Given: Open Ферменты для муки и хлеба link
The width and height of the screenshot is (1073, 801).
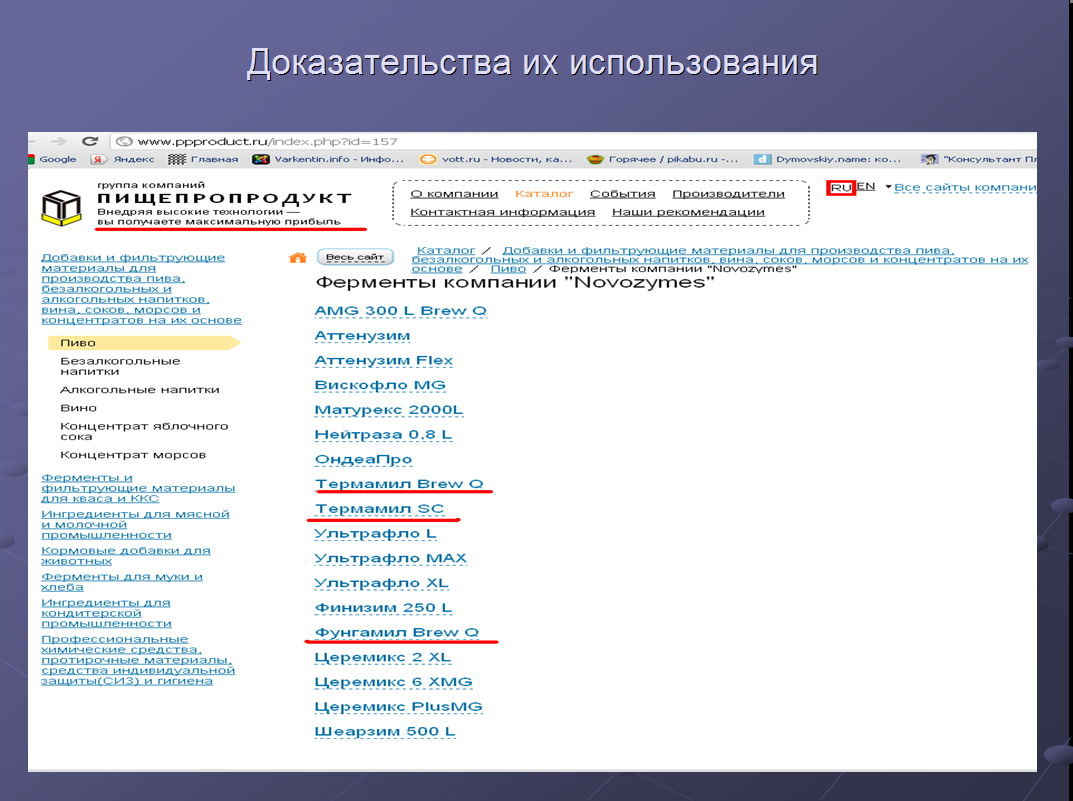Looking at the screenshot, I should click(x=122, y=581).
